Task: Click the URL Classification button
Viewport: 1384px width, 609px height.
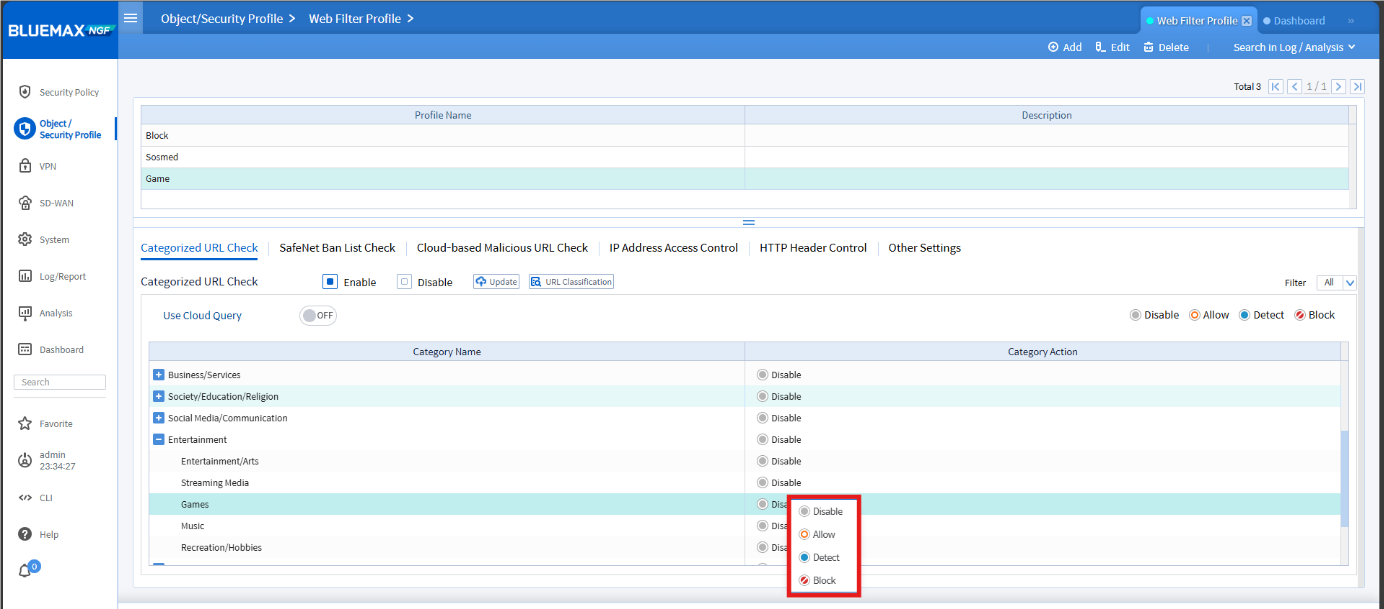Action: point(571,282)
